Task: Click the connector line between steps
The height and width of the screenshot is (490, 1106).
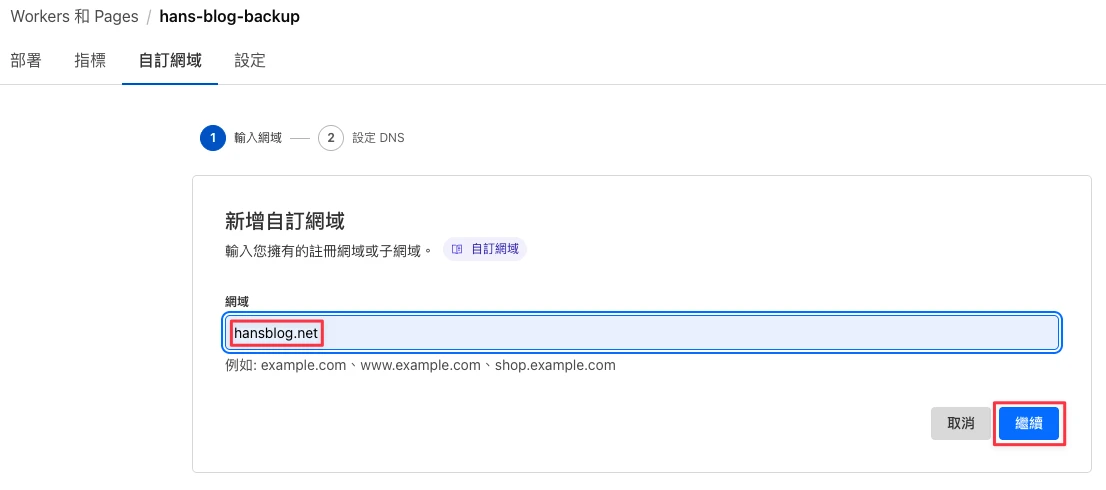Action: pos(300,139)
